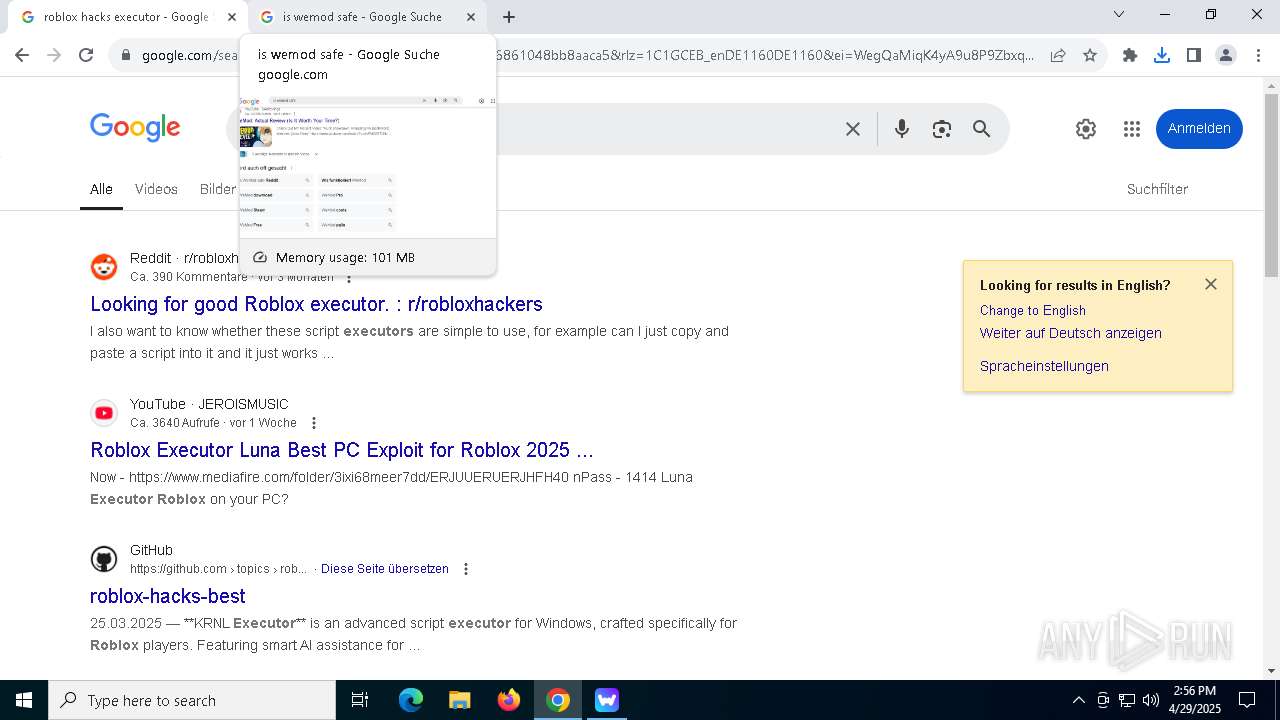Select the Videos search filter

[156, 189]
